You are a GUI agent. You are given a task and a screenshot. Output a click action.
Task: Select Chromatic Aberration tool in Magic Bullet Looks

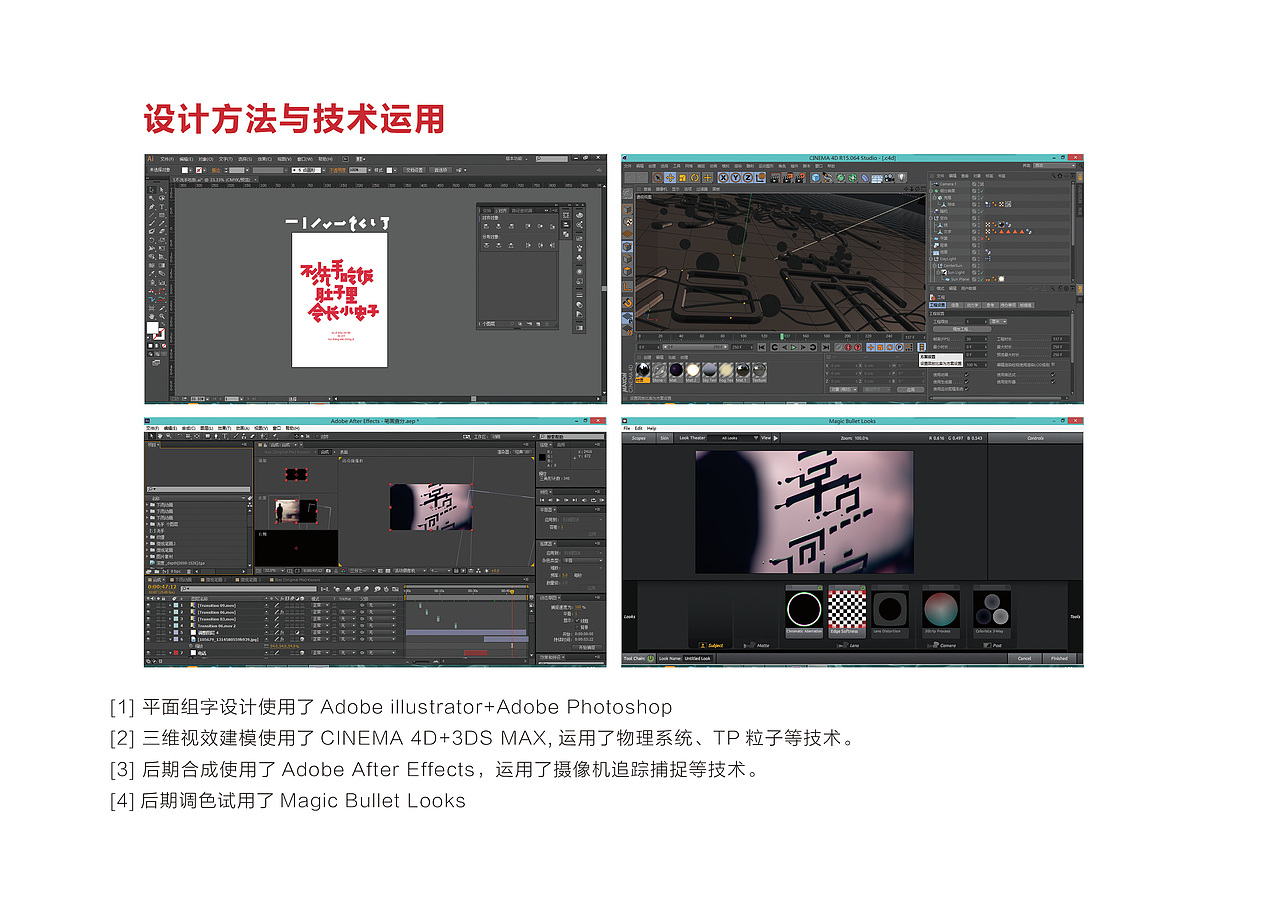[x=804, y=611]
